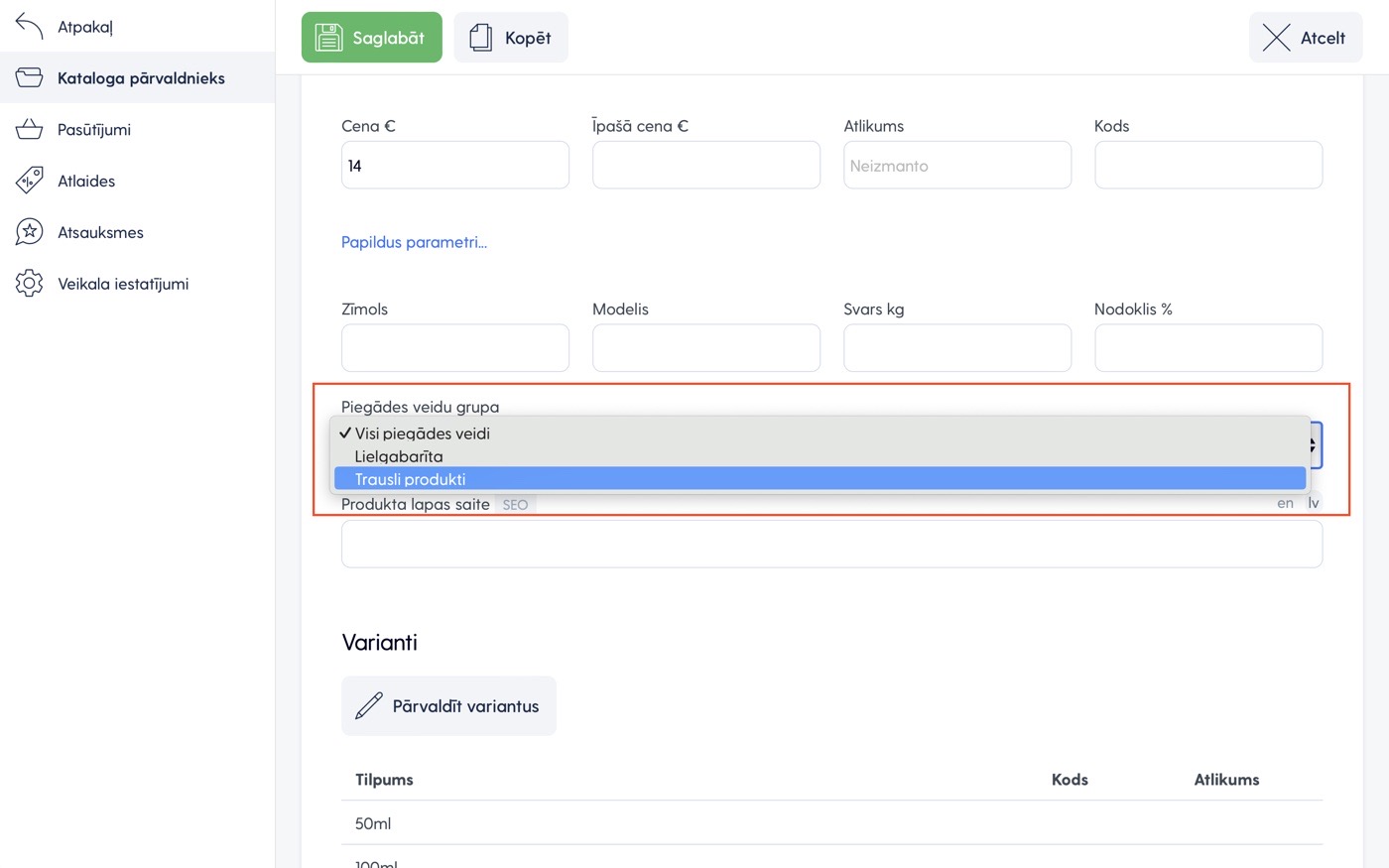Click the copy pages icon on Kopēt

pos(481,38)
